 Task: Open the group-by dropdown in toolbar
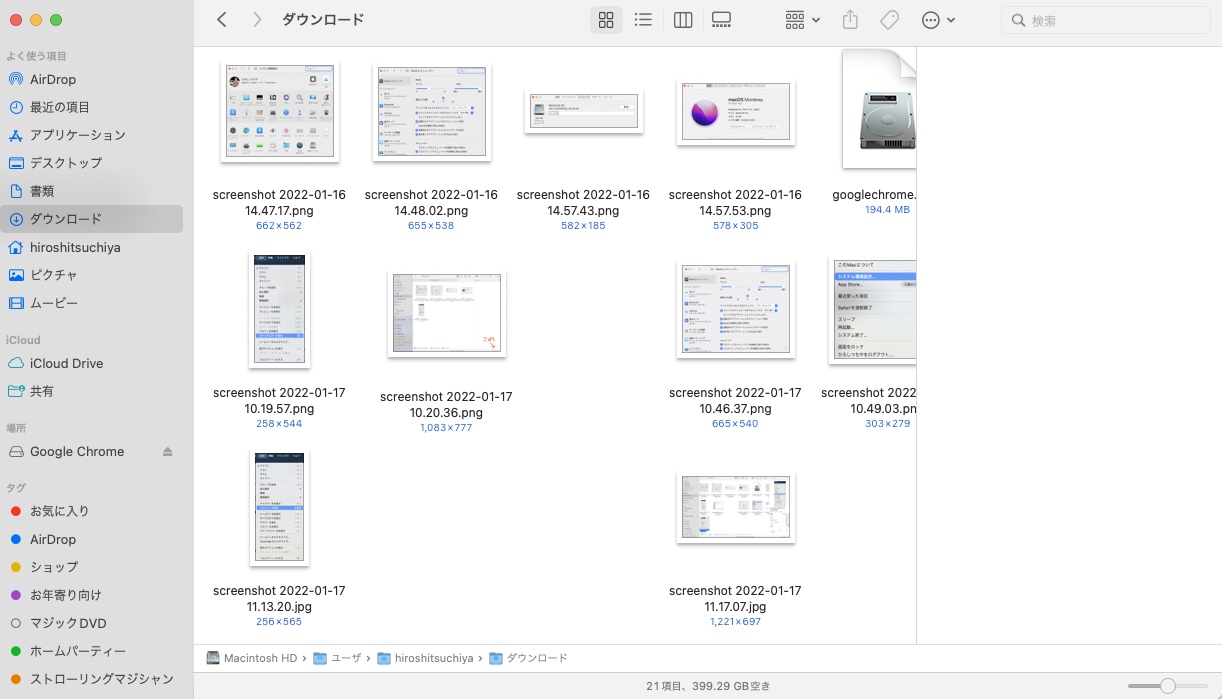802,20
